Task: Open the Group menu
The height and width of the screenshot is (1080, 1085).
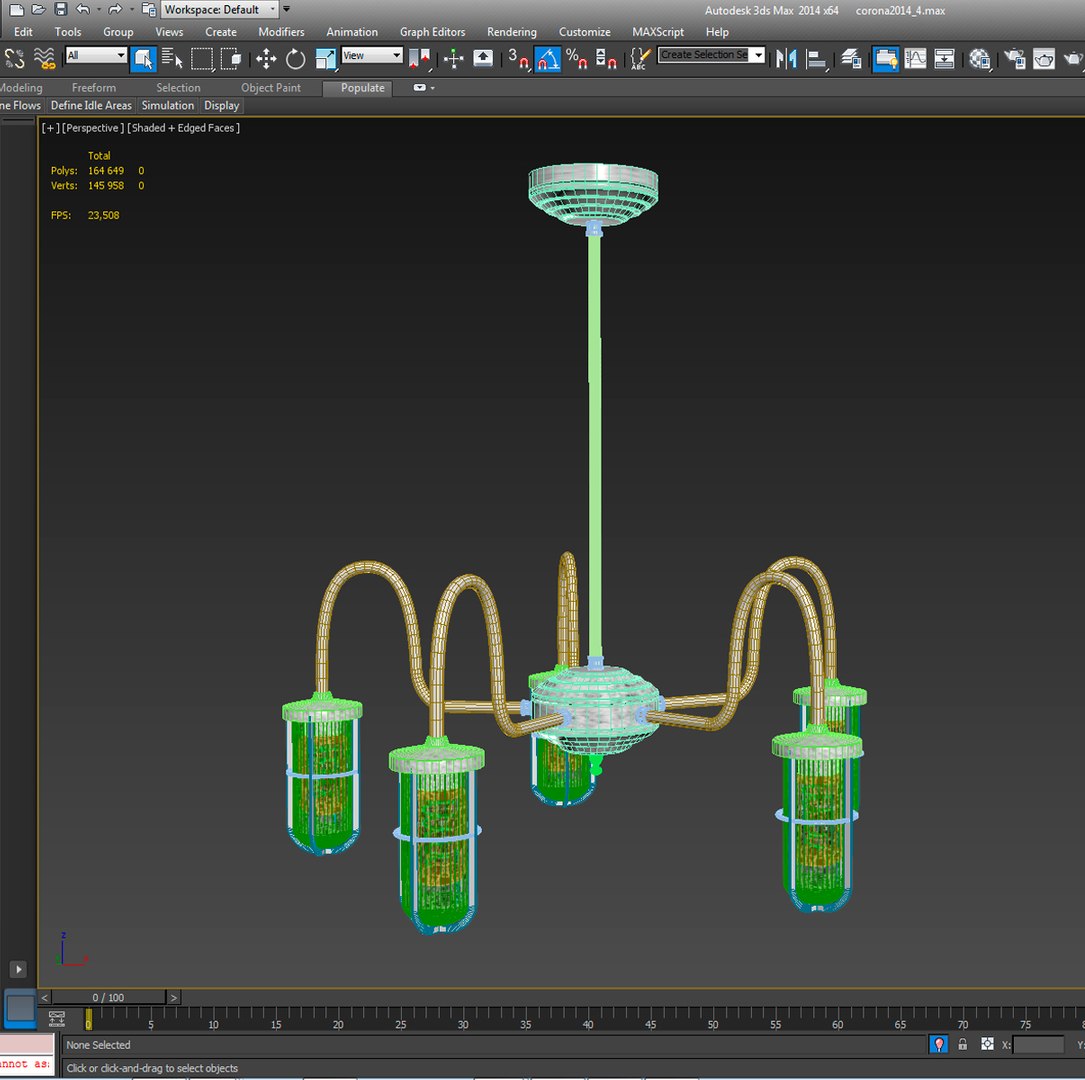Action: click(x=118, y=32)
